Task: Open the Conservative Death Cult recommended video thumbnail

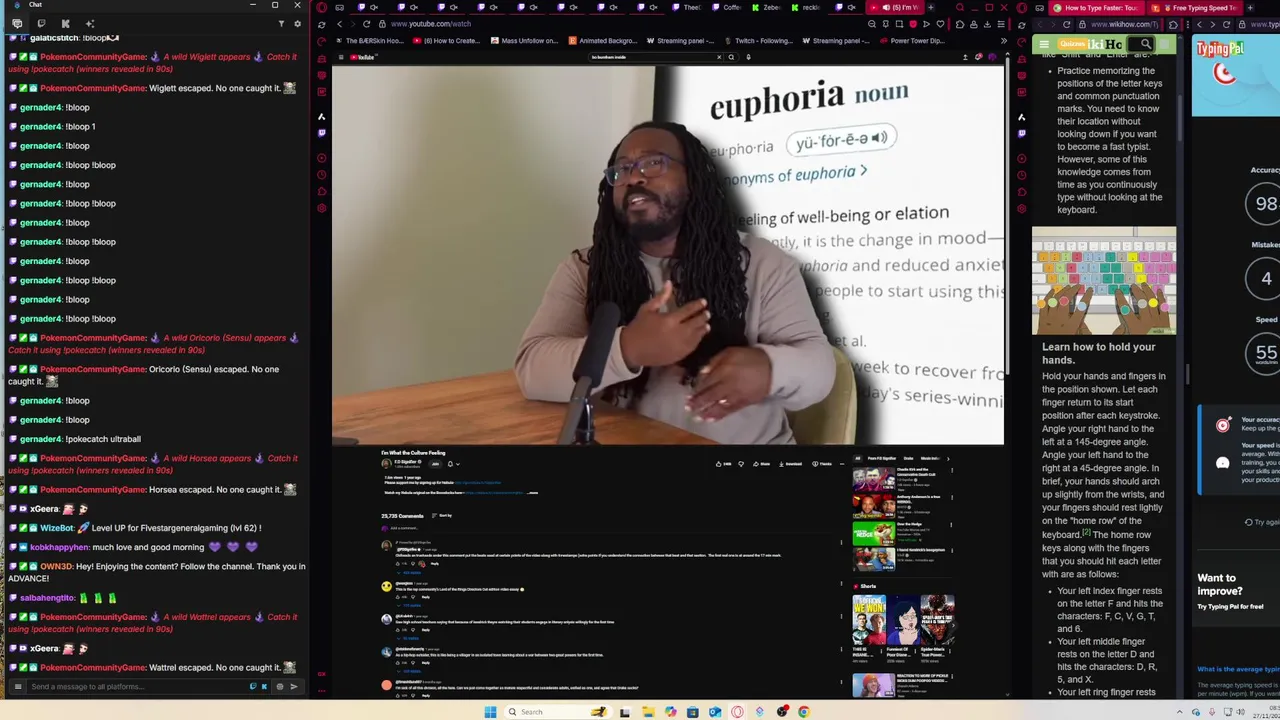Action: click(x=873, y=479)
